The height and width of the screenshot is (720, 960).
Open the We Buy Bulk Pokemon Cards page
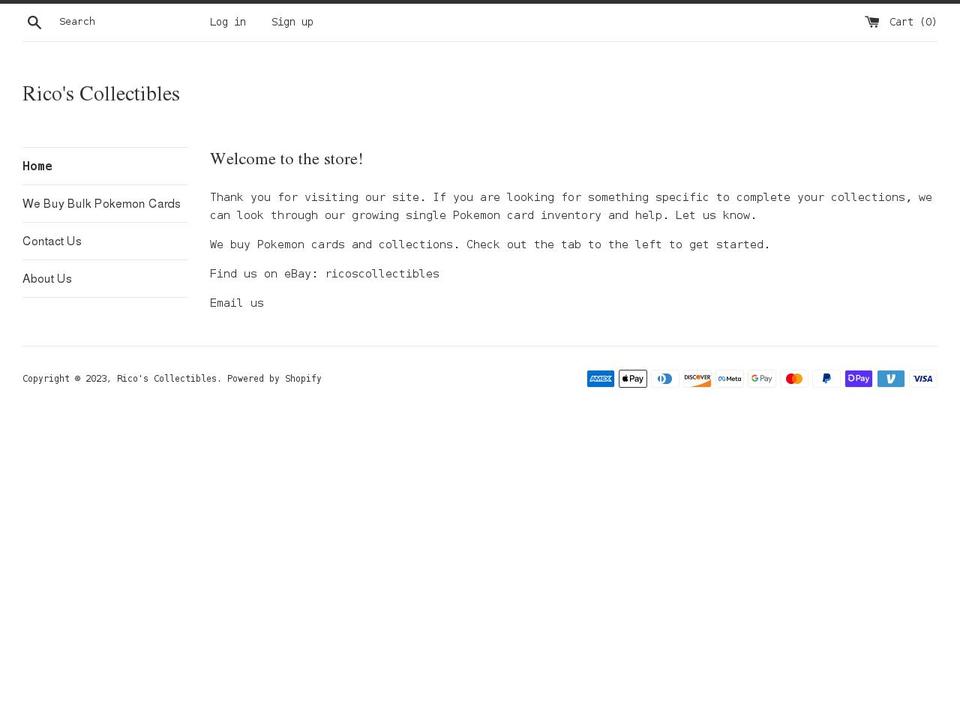(101, 203)
